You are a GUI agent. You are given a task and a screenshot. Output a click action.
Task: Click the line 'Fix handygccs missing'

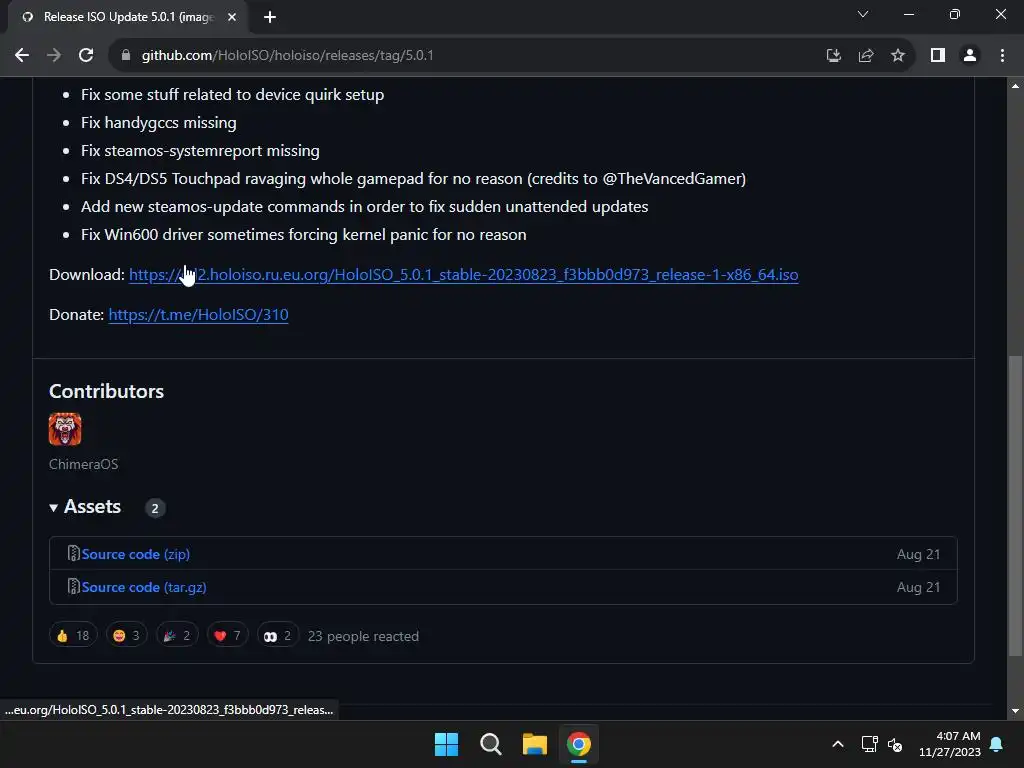tap(159, 123)
